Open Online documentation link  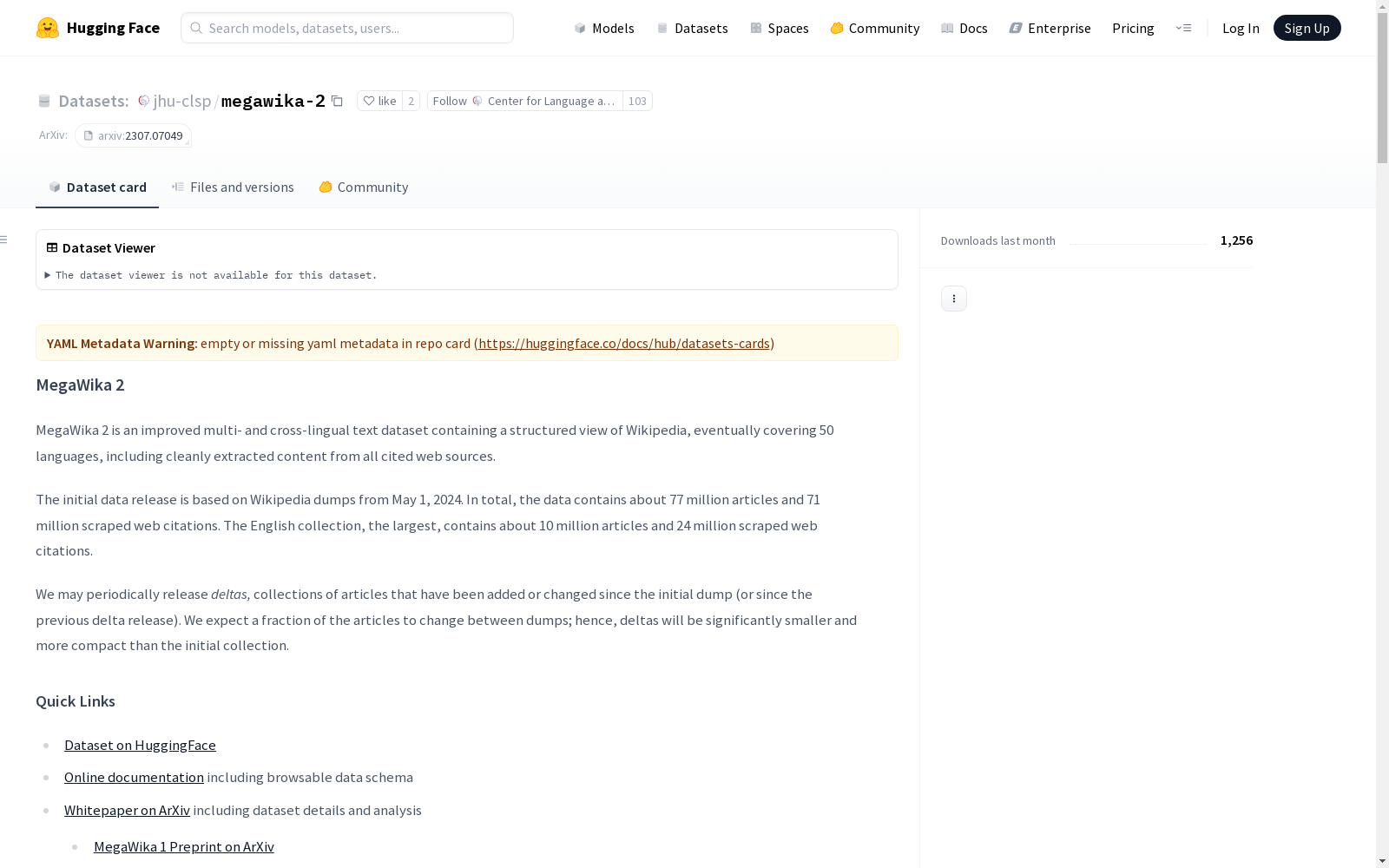click(x=134, y=777)
